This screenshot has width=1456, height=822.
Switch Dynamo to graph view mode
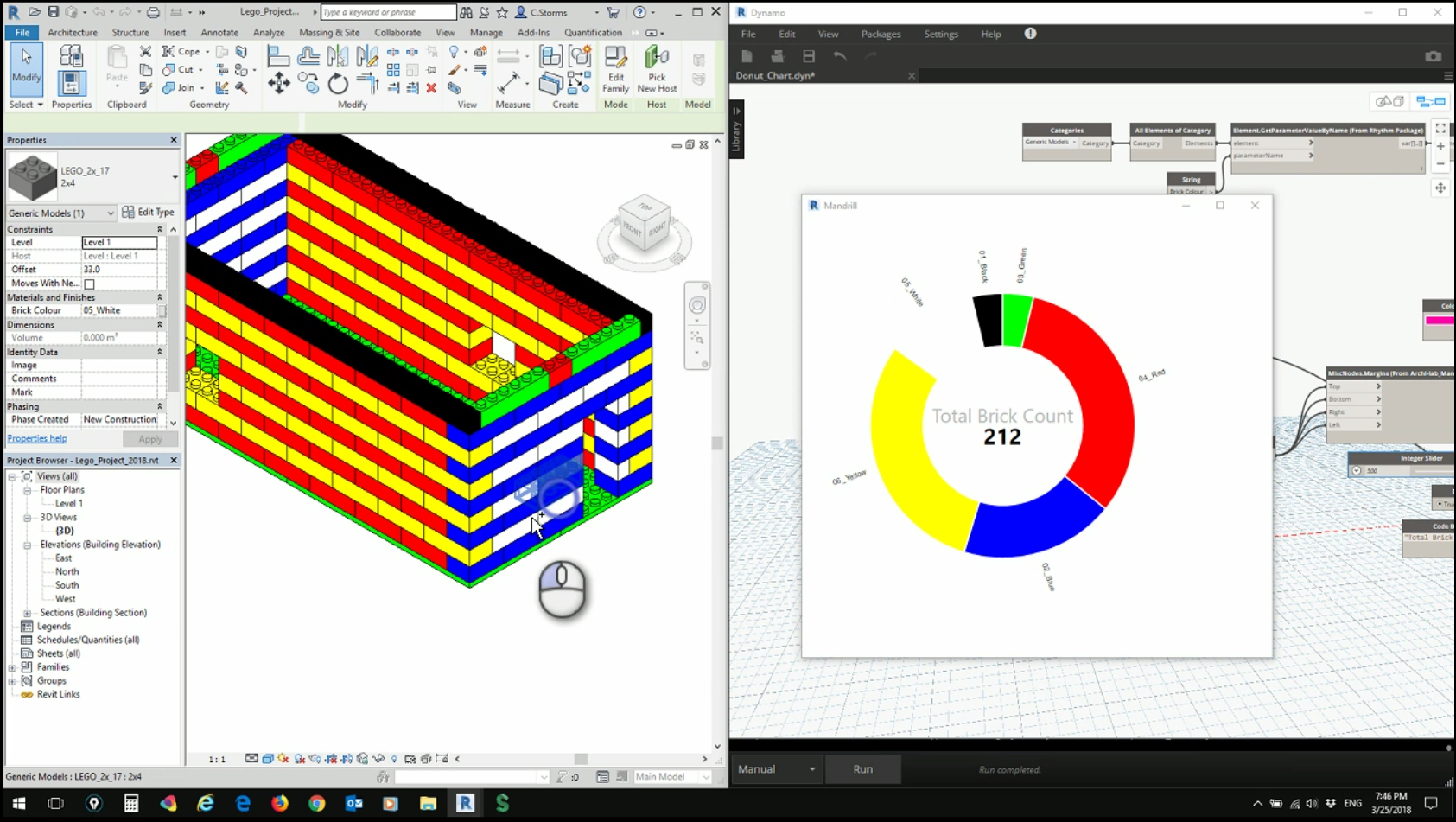[x=1431, y=102]
